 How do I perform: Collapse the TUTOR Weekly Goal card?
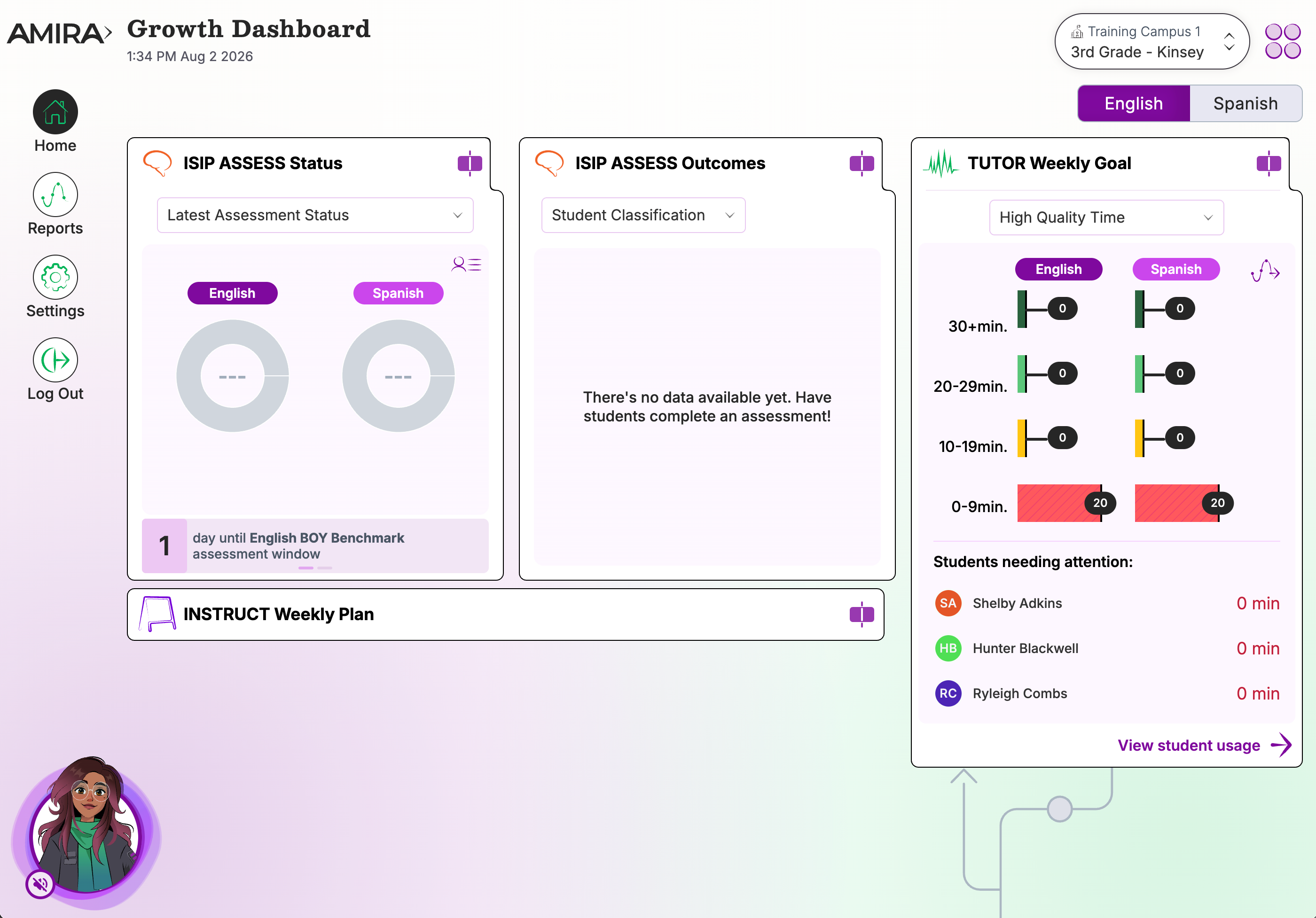coord(1269,163)
